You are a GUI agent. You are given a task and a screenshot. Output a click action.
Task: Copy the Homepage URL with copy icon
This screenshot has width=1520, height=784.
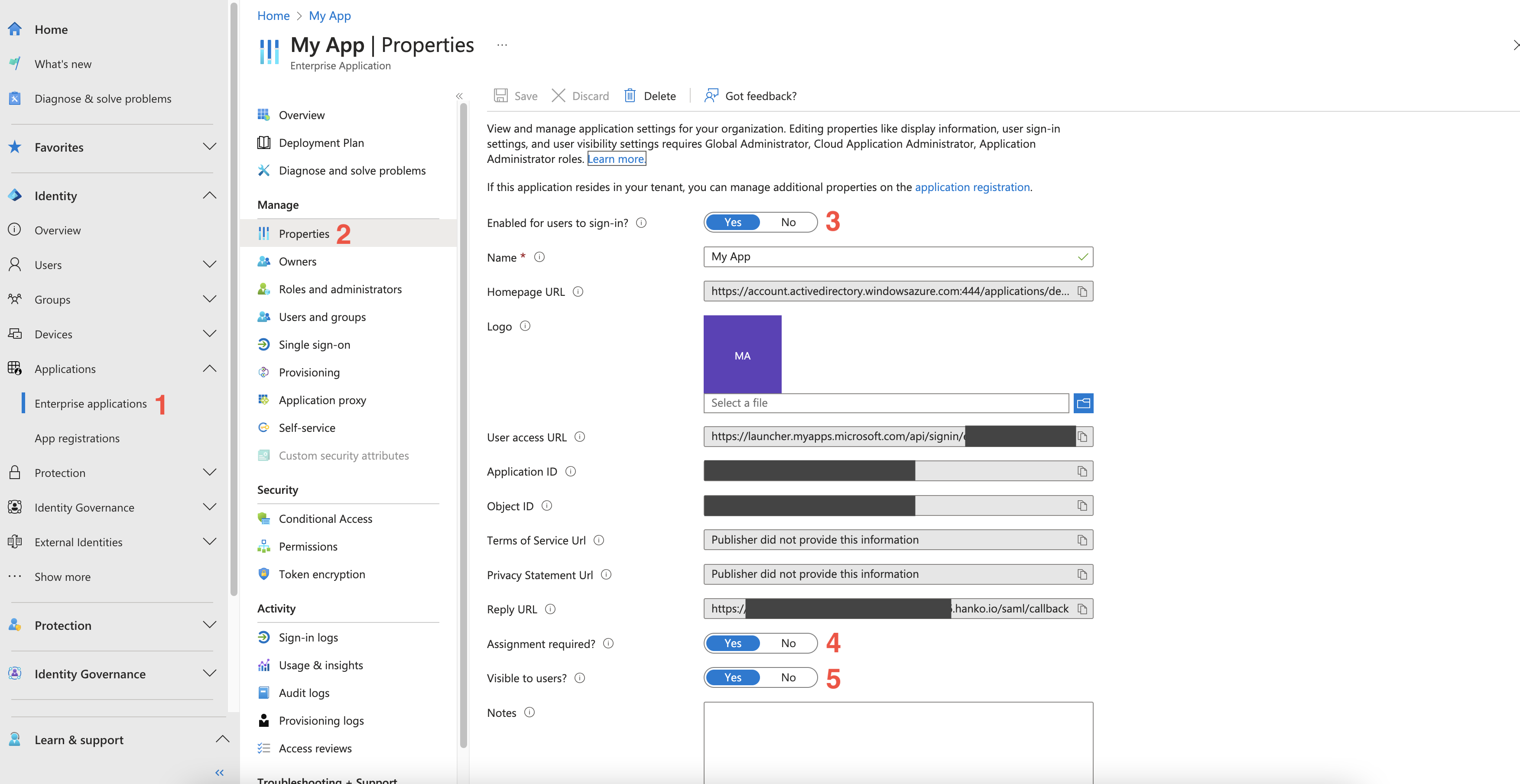1082,292
